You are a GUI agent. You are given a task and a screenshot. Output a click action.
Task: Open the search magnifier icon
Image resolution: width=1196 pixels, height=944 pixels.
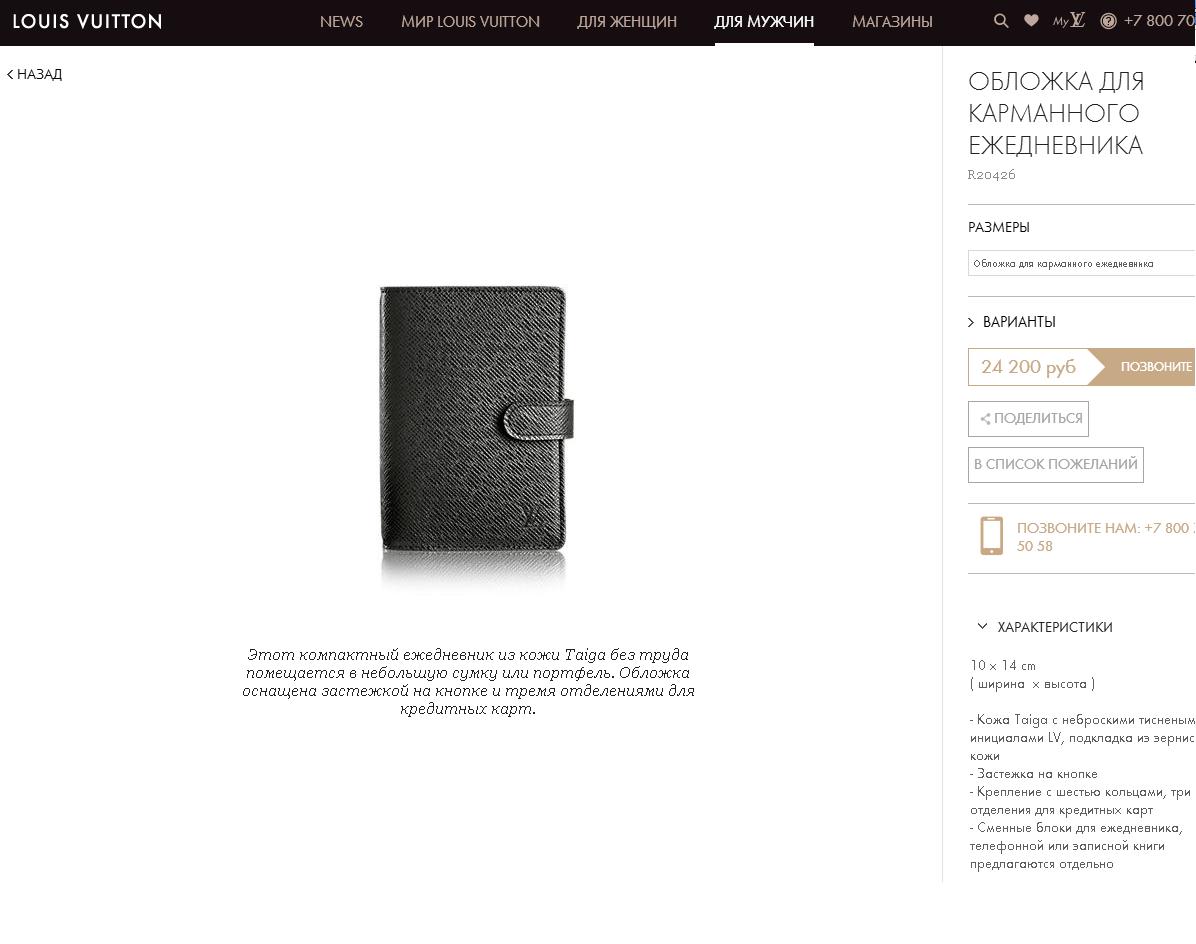pos(1001,21)
